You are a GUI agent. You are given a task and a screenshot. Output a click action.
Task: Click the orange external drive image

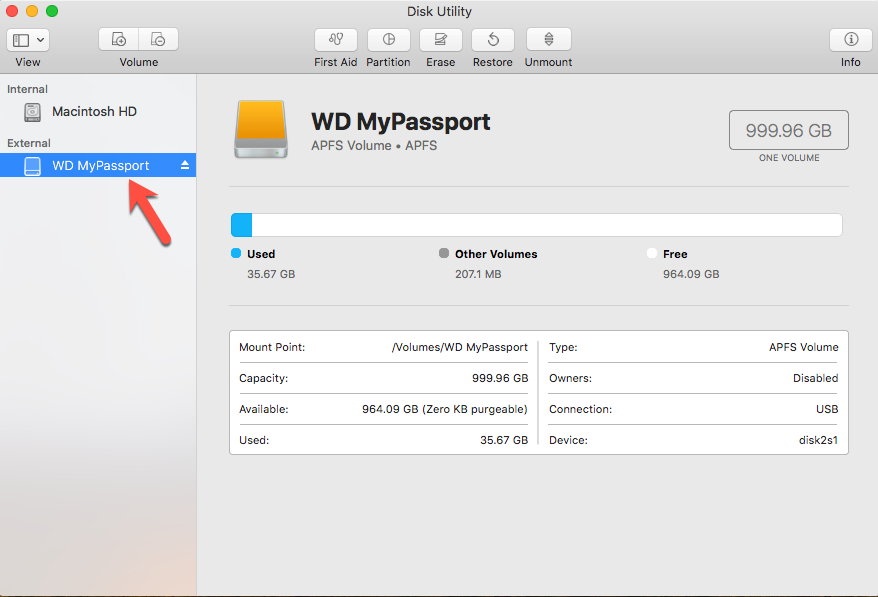[261, 129]
